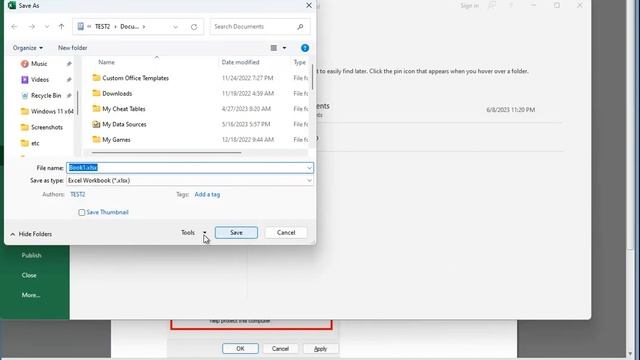
Task: Click OK in the background dialog
Action: tap(240, 349)
